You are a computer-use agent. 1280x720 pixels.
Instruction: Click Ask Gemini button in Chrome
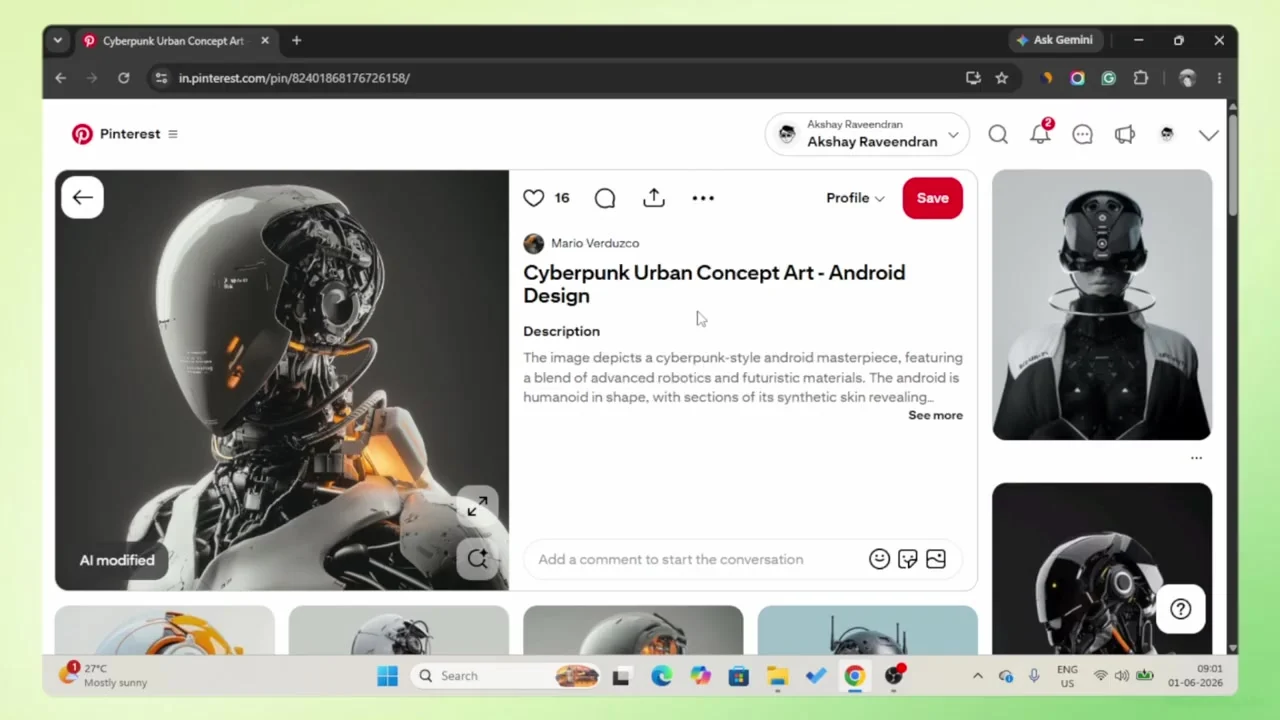[x=1055, y=40]
